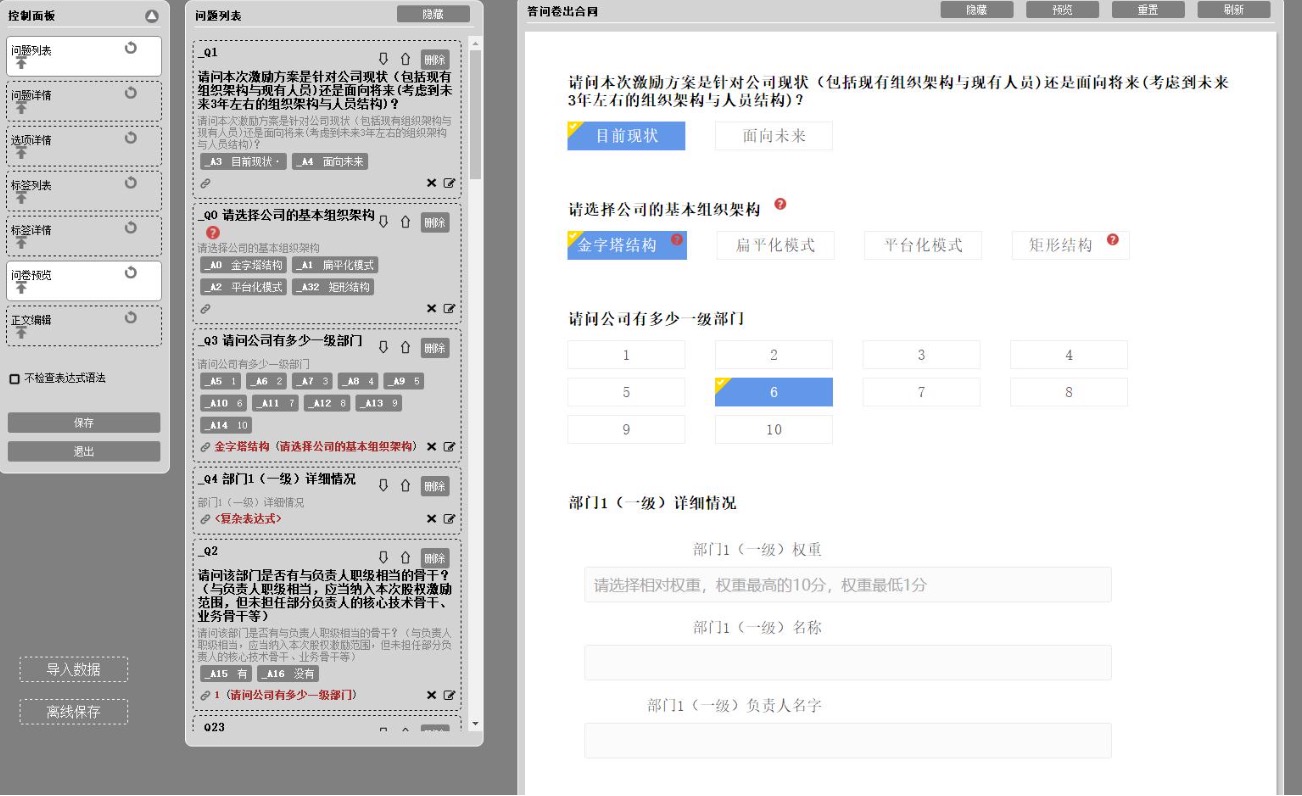Click the refresh icon on 标签列表 panel item
The width and height of the screenshot is (1302, 796).
[130, 183]
